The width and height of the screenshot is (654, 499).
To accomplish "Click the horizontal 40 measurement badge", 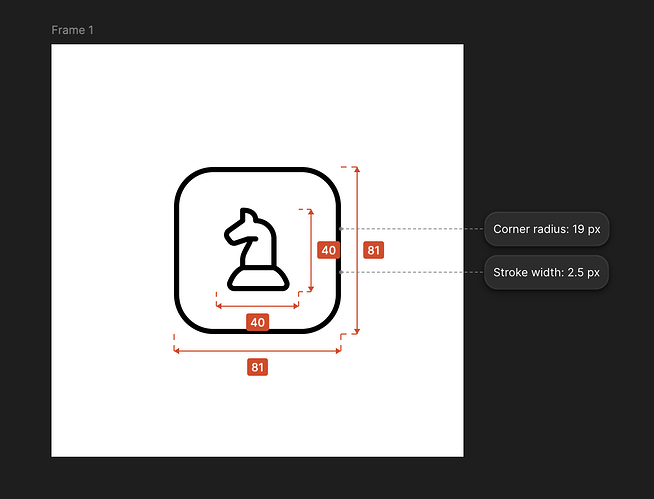I will [x=257, y=322].
